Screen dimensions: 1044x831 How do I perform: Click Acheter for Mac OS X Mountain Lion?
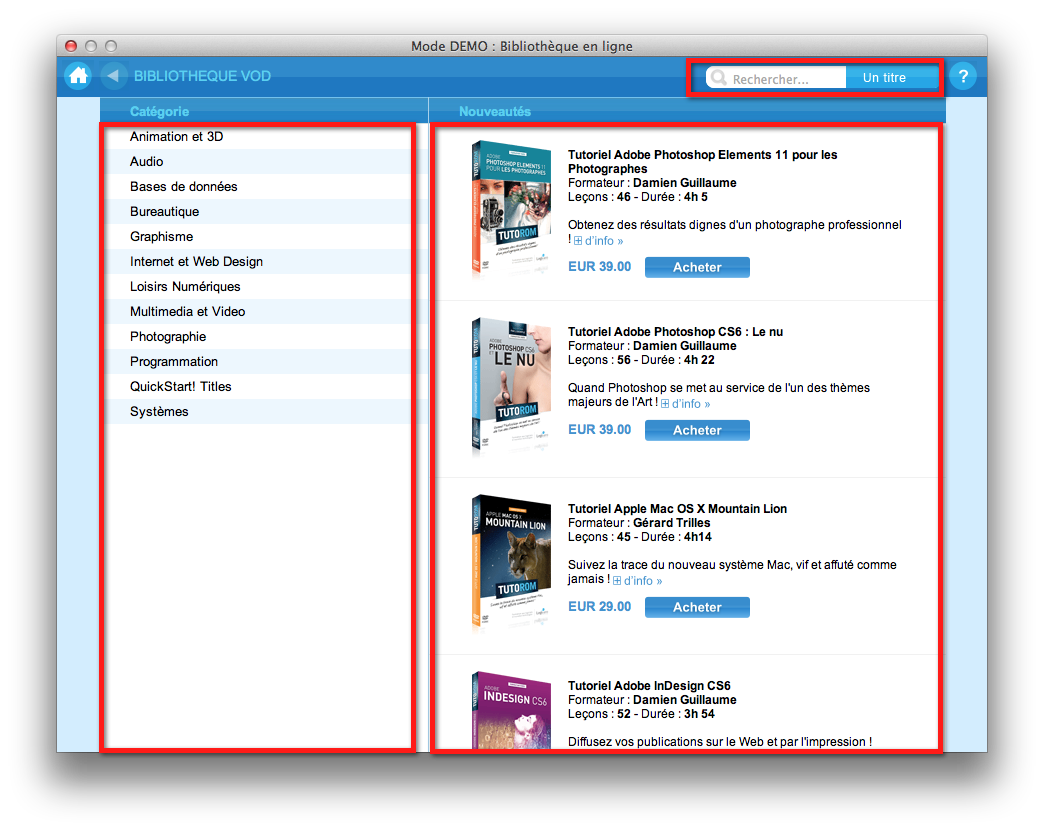(697, 607)
